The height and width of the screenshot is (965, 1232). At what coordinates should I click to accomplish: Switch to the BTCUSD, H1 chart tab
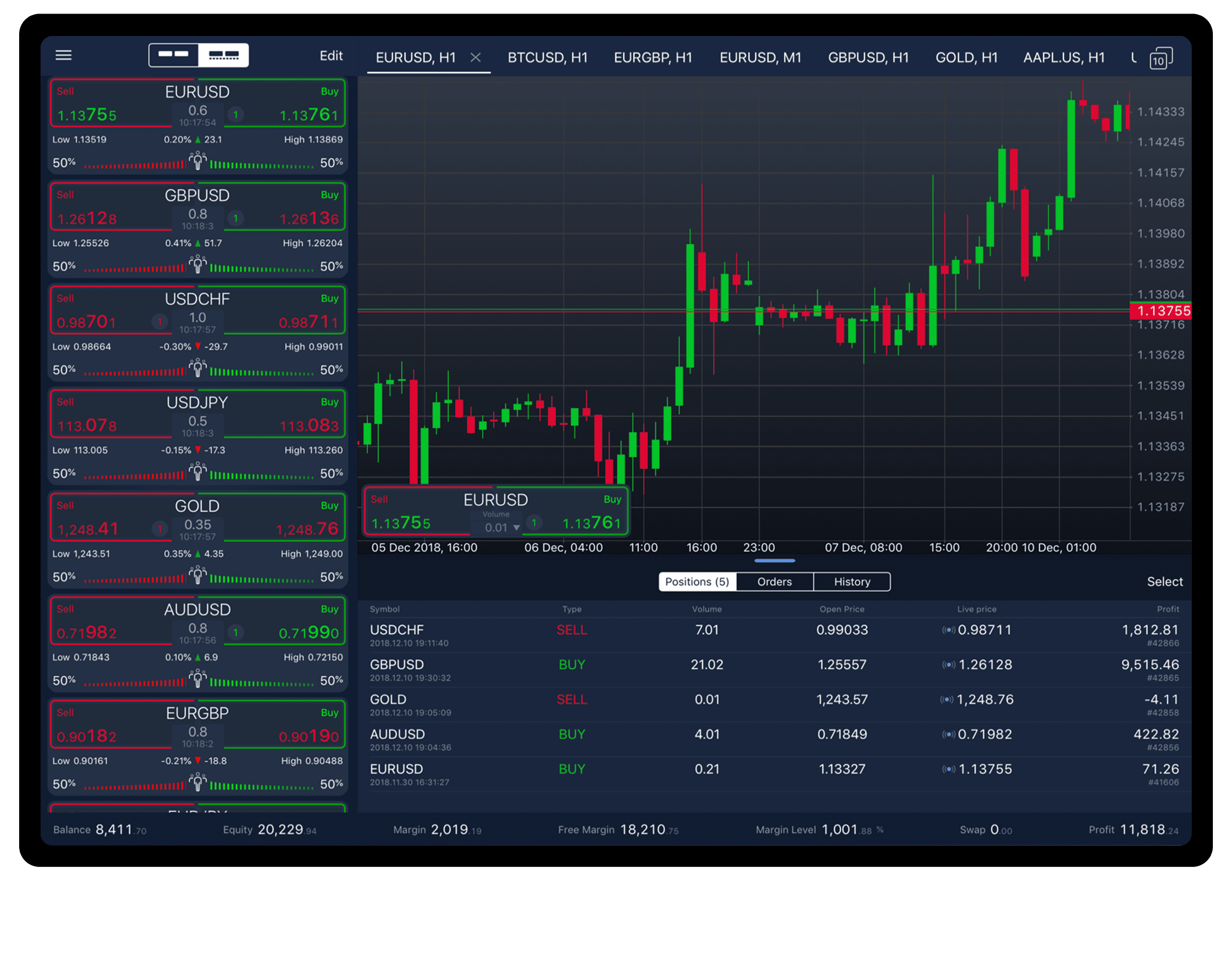pos(548,57)
